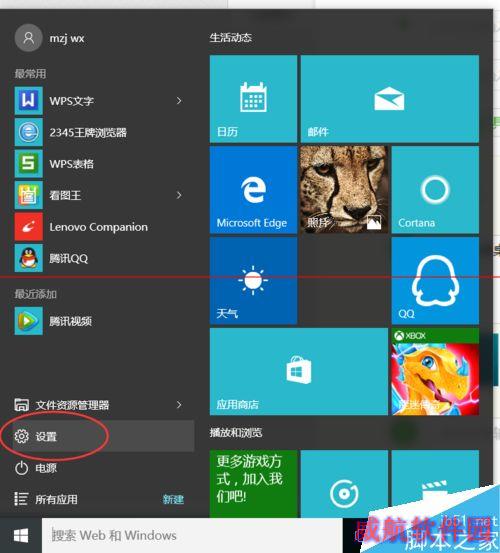Expand 文件资源管理器 submenu arrow
The height and width of the screenshot is (553, 500).
tap(179, 405)
